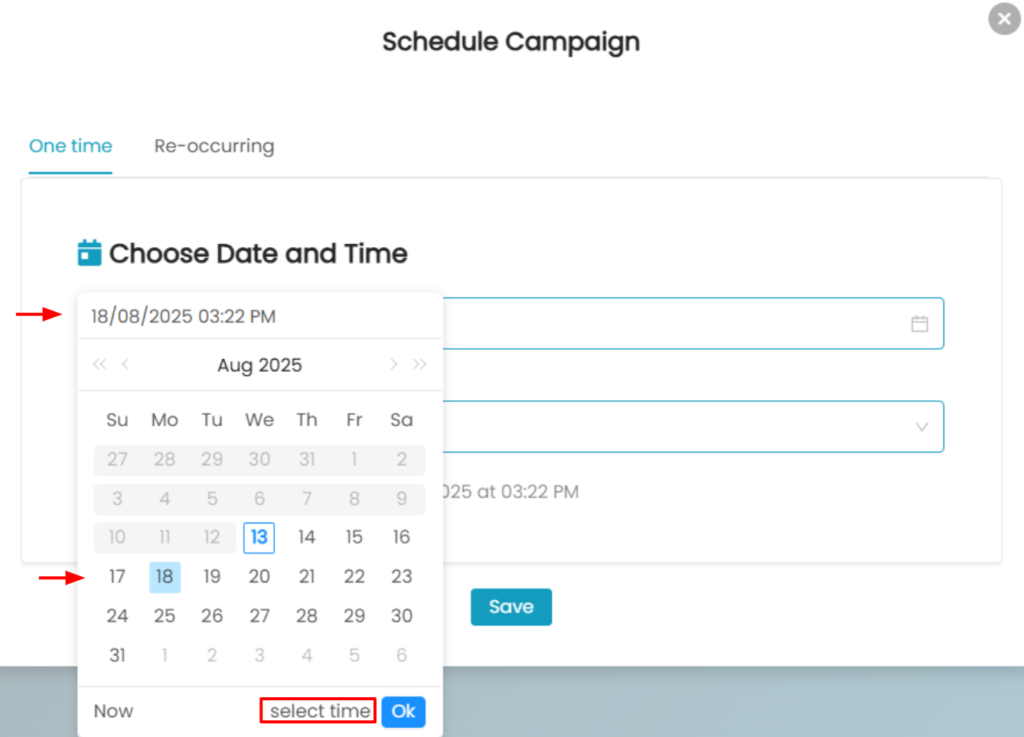Open the 2025 year selector
This screenshot has width=1024, height=737.
[x=280, y=365]
